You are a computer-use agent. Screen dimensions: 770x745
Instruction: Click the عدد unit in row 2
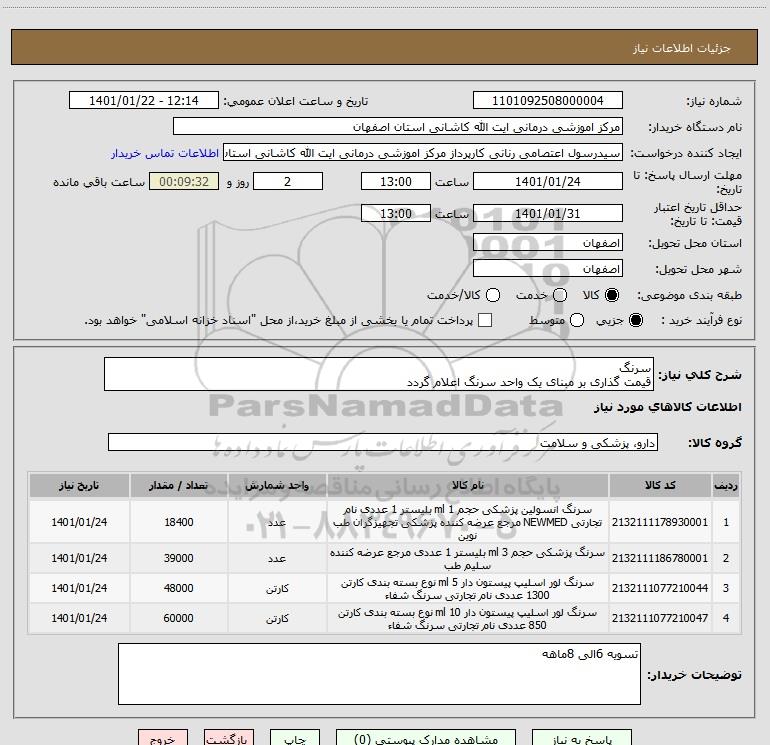(x=277, y=558)
